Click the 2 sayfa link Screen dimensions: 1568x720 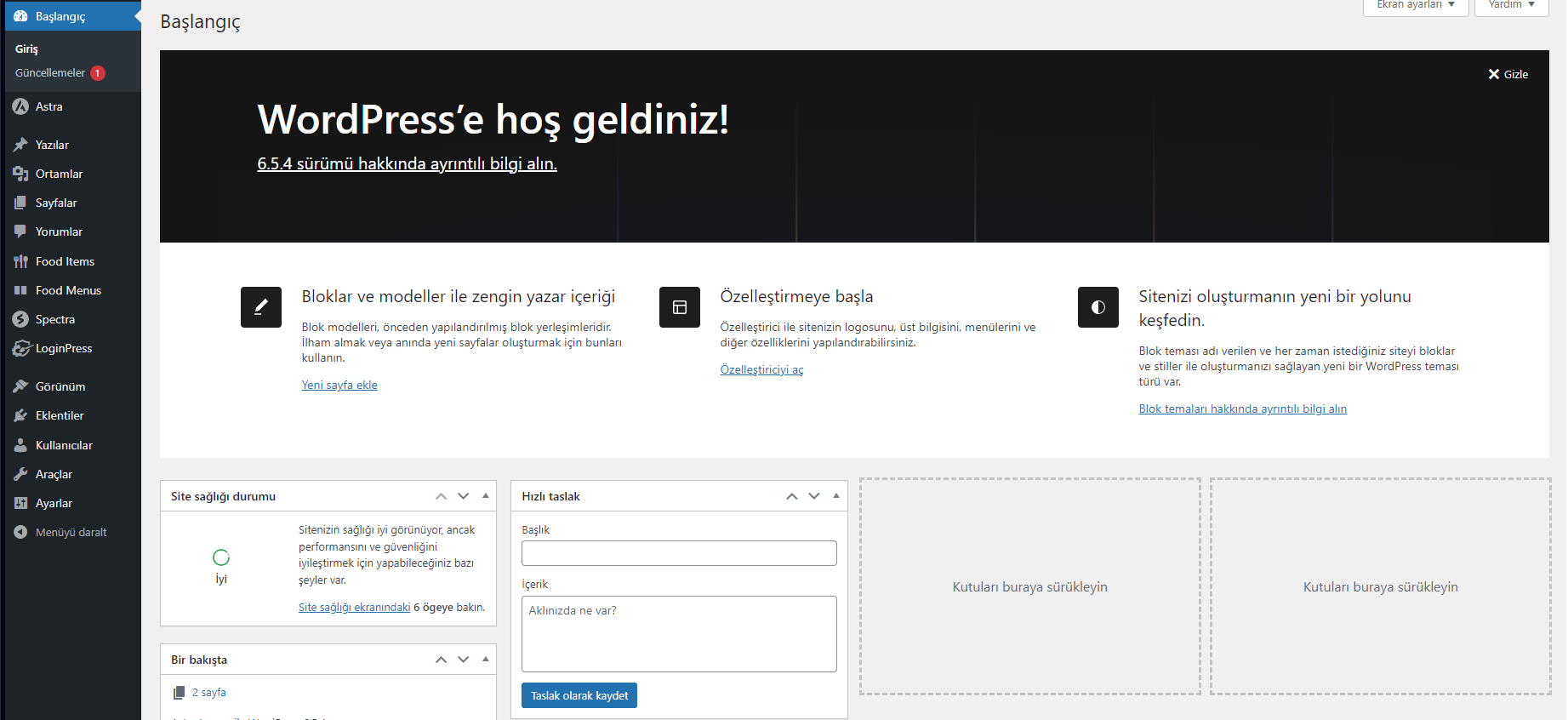tap(209, 693)
